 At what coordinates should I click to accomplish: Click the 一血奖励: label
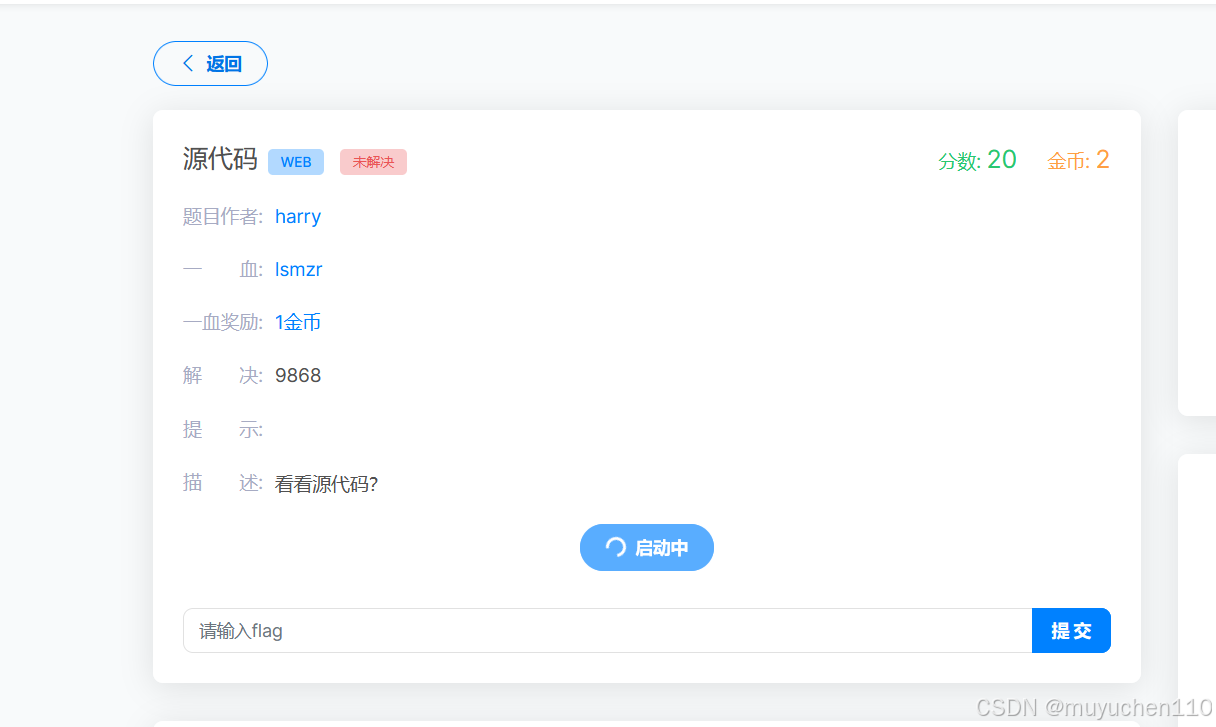223,322
